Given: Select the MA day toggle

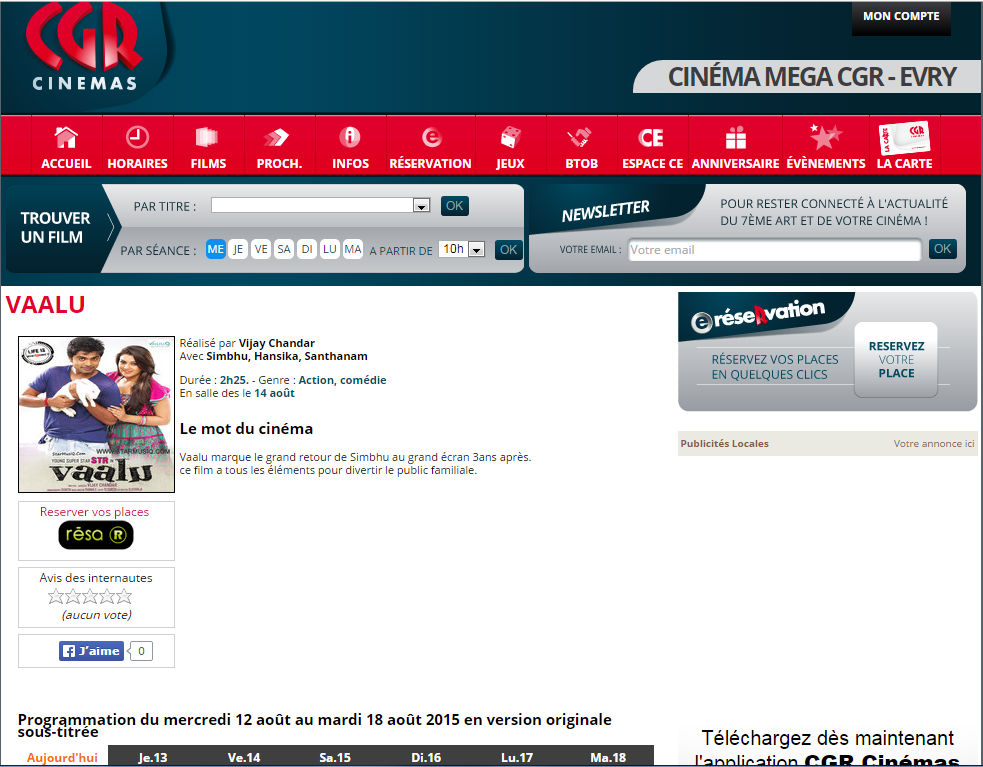Looking at the screenshot, I should (x=353, y=249).
